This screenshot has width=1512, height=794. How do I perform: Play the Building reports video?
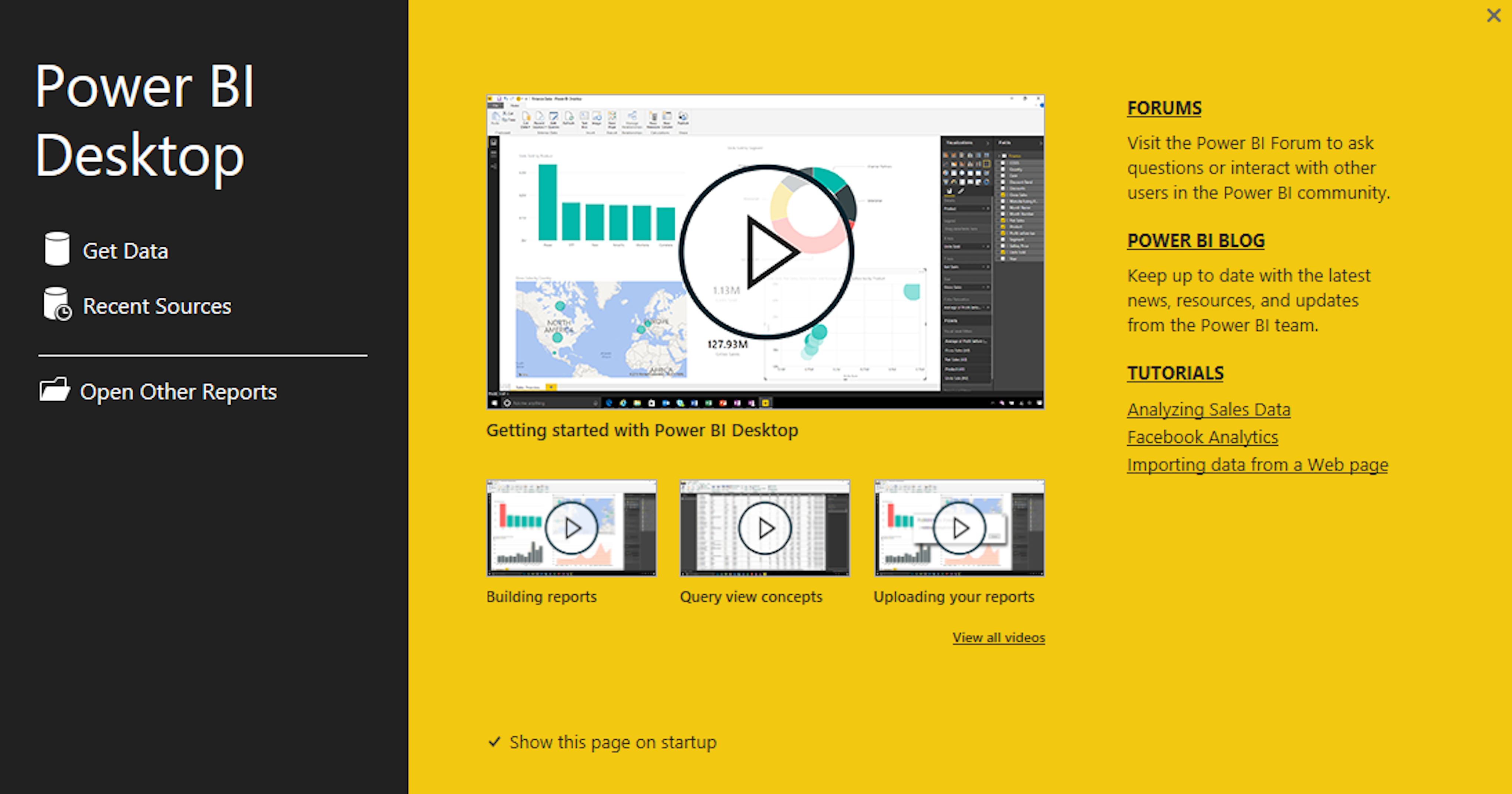571,527
